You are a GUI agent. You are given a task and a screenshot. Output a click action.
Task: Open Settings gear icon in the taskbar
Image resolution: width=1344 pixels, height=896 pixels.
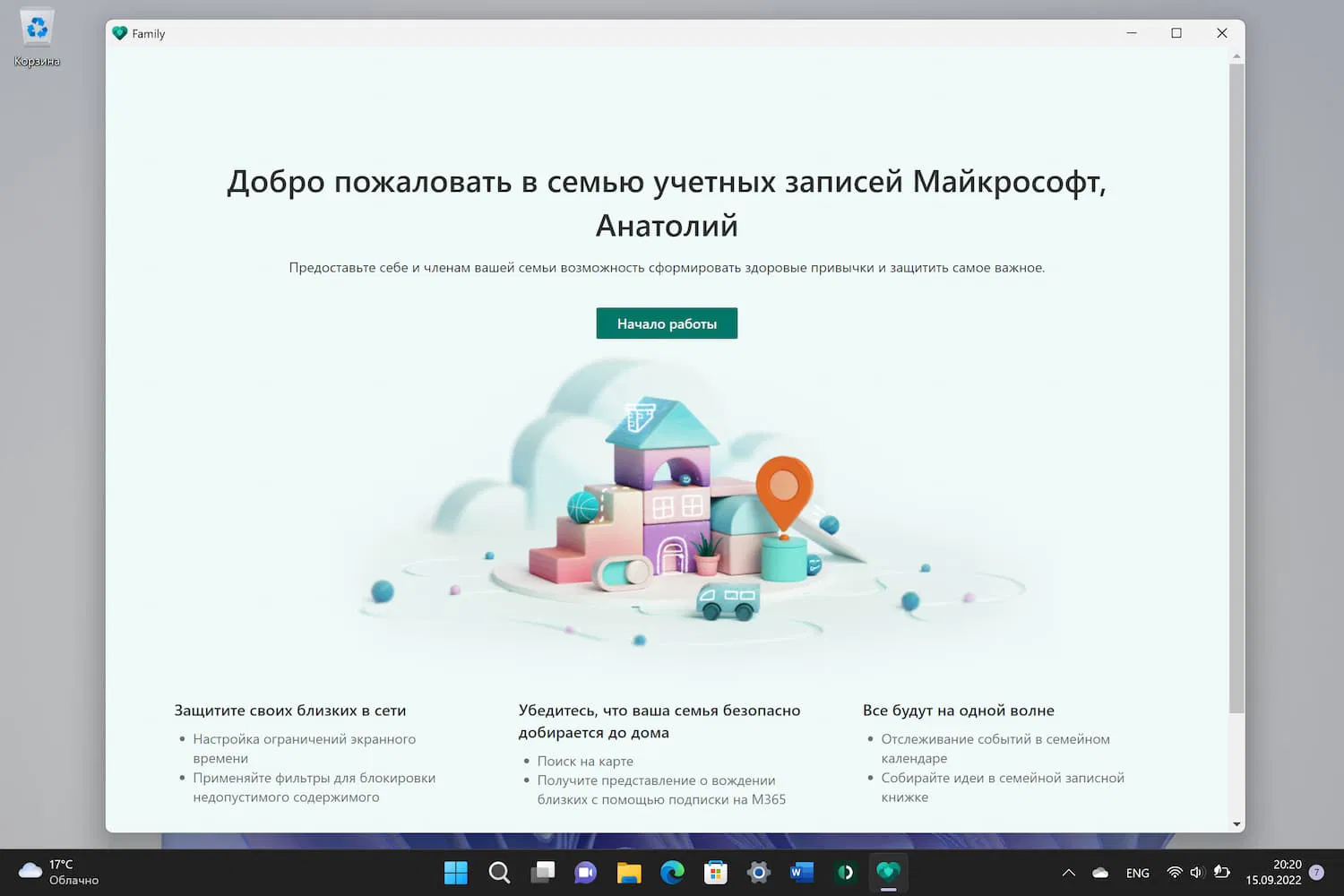759,873
